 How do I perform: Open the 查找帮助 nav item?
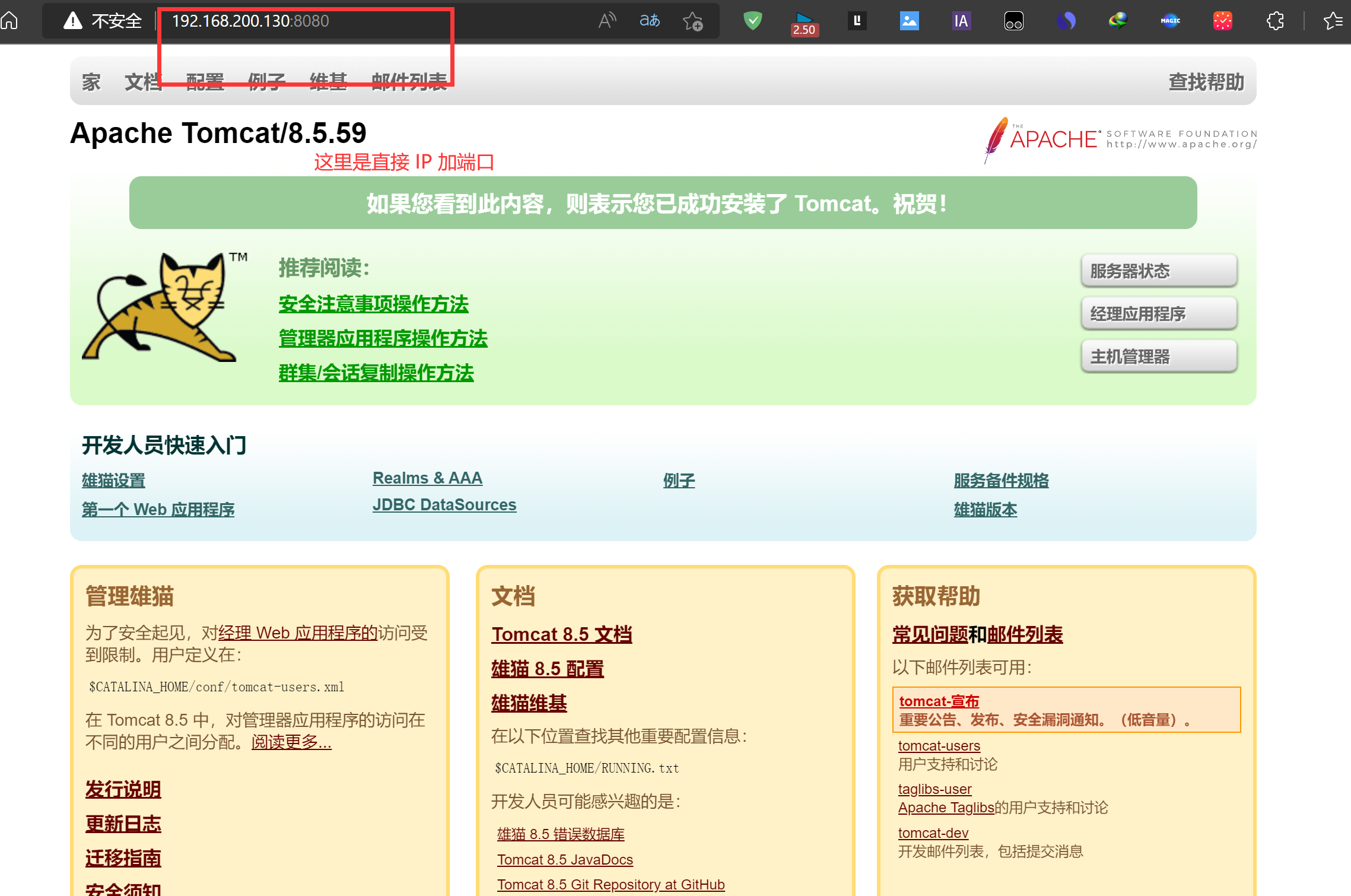[x=1206, y=82]
